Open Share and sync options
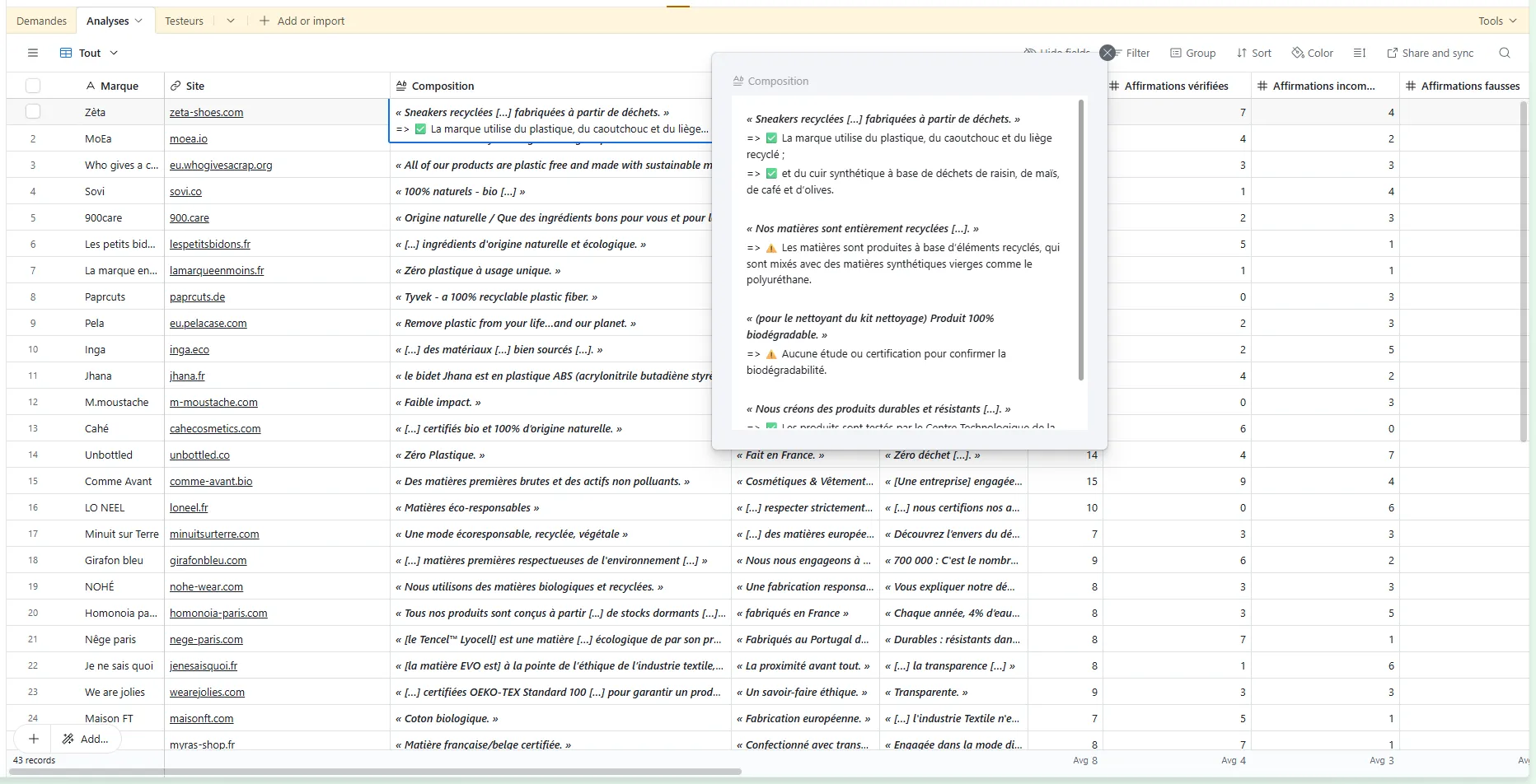 tap(1430, 53)
